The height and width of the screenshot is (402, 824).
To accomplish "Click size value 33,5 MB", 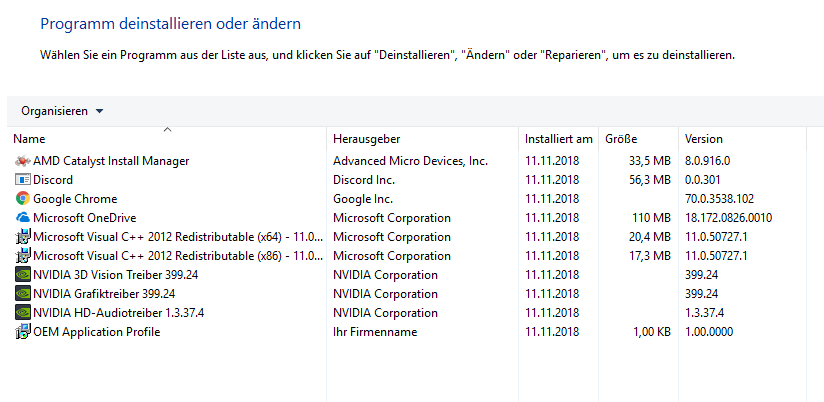I will pyautogui.click(x=650, y=161).
